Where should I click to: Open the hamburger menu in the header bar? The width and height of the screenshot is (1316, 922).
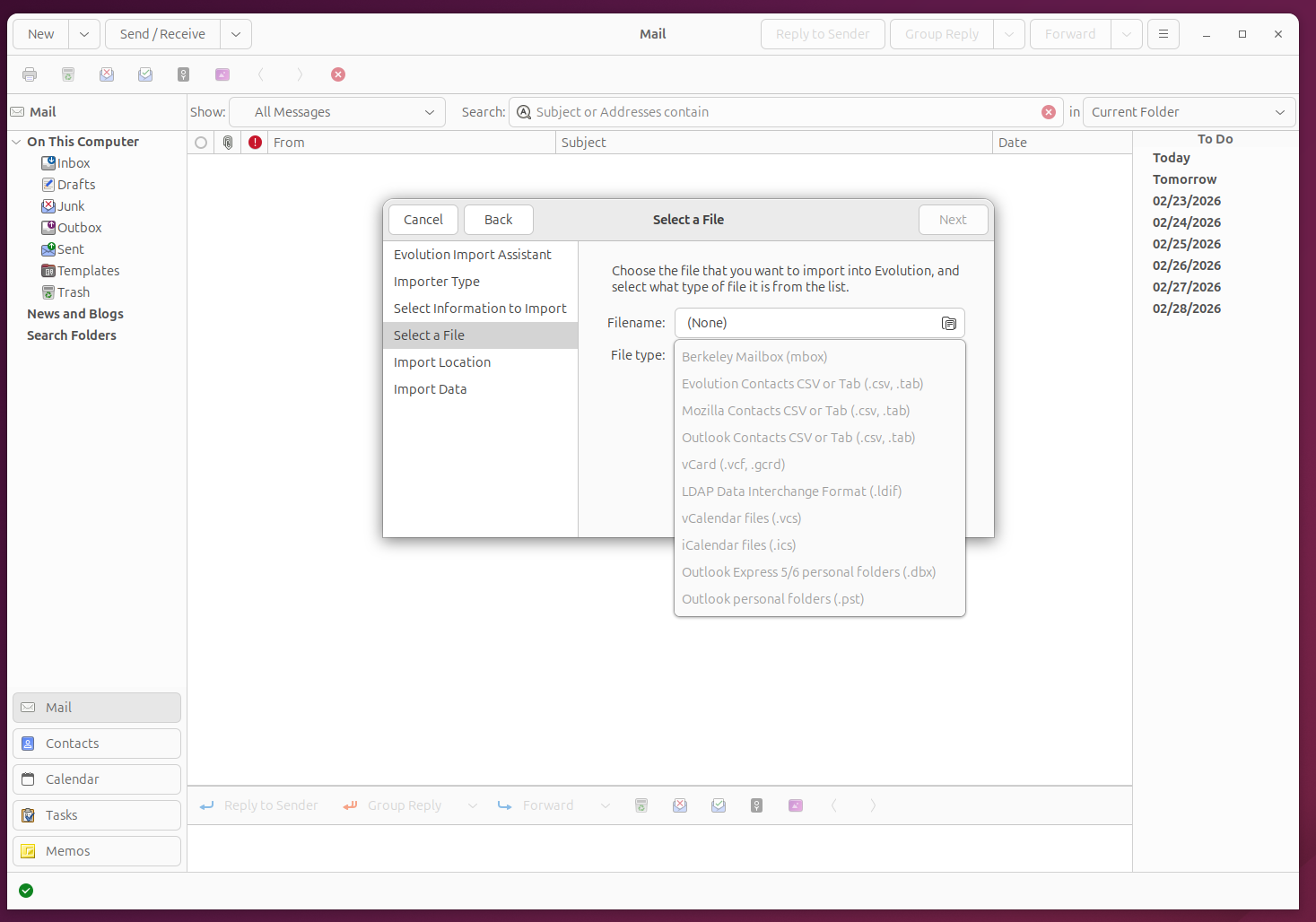1163,34
